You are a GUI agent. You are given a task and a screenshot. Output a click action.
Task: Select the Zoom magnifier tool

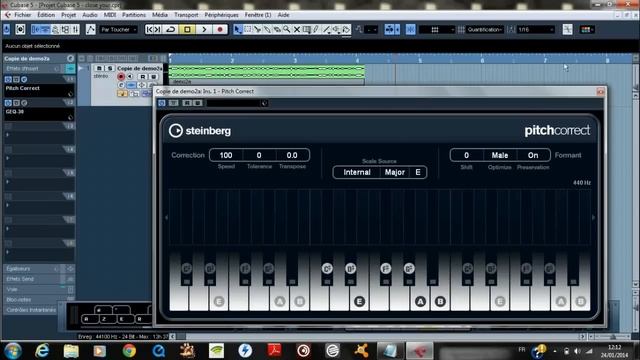[x=287, y=29]
